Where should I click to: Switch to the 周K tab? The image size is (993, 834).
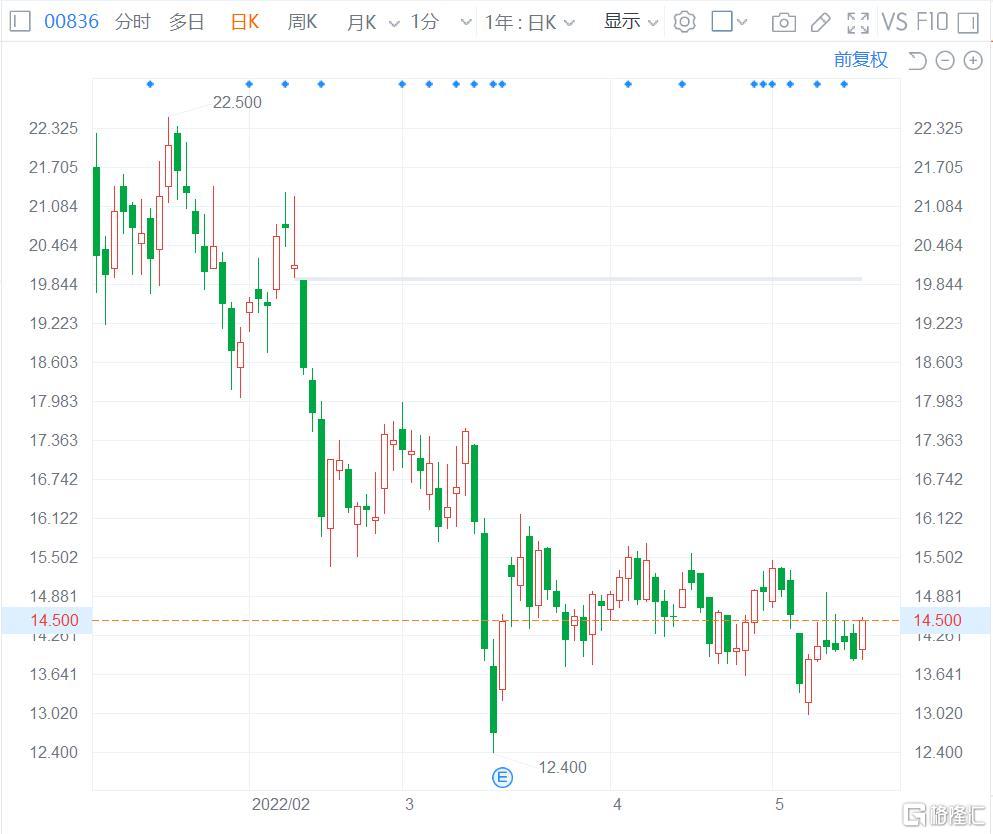tap(302, 22)
